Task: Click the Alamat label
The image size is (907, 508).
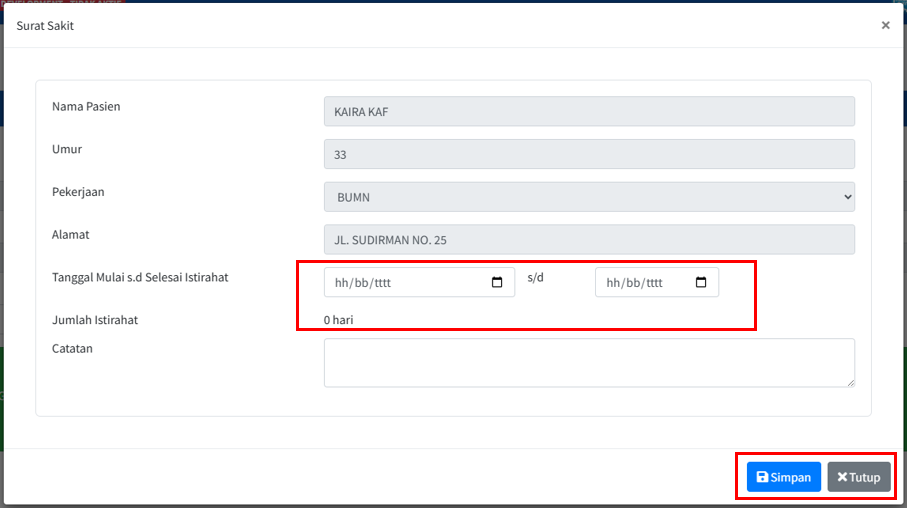Action: [x=71, y=235]
